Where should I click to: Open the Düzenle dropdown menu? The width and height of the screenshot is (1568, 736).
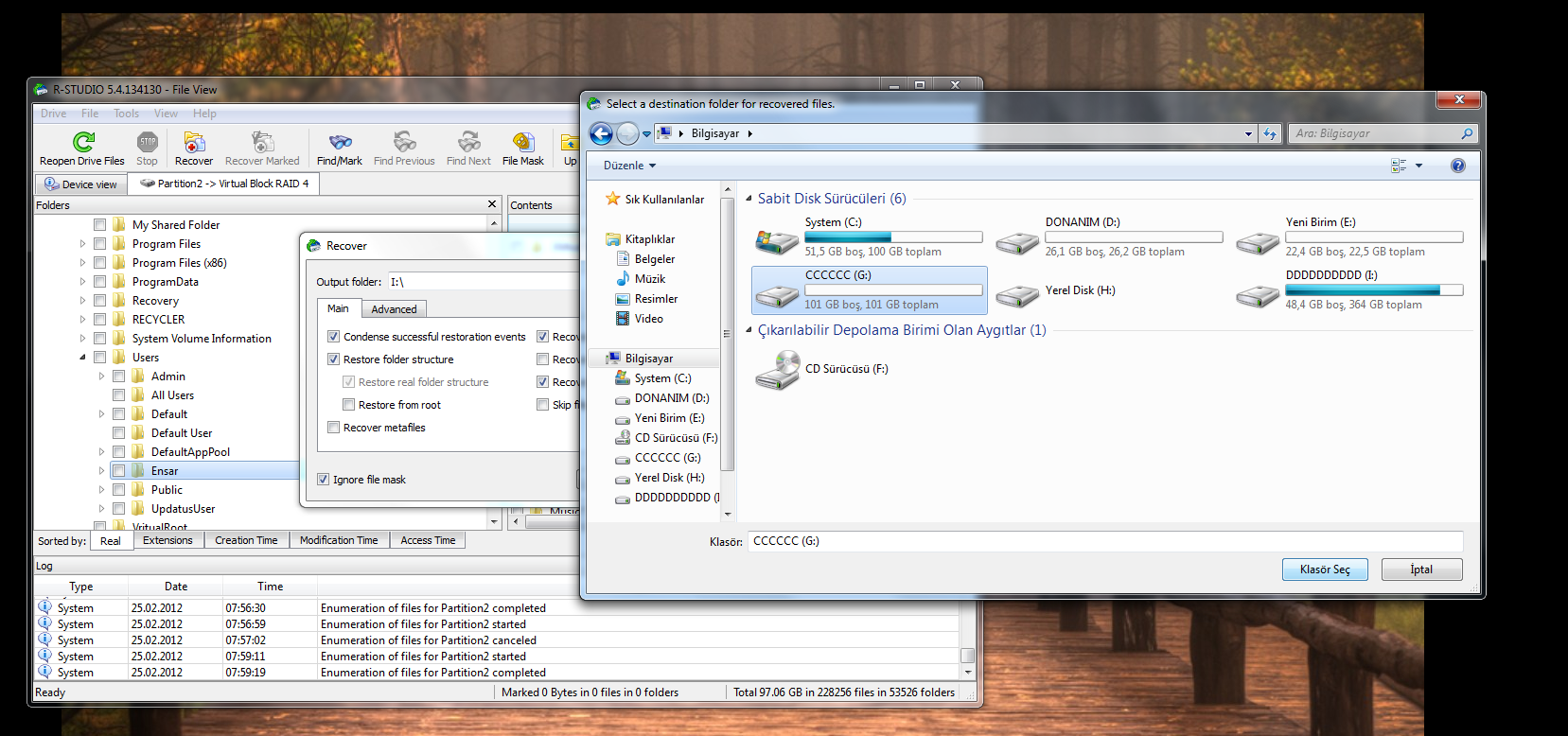click(x=629, y=166)
